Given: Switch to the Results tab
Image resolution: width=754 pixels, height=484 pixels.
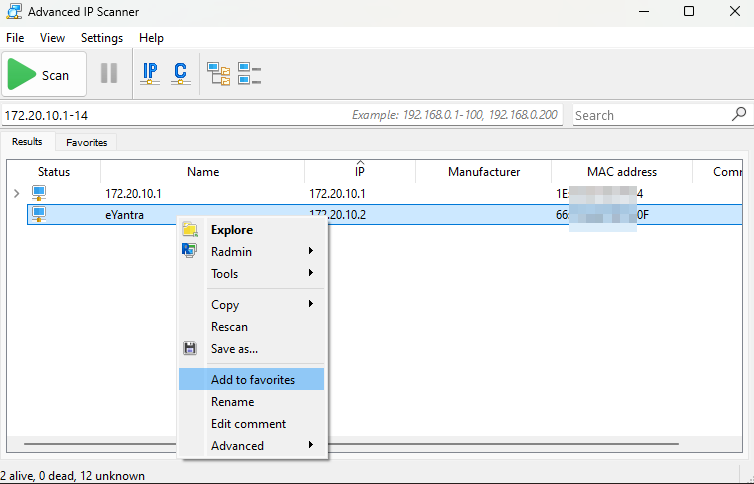Looking at the screenshot, I should point(27,141).
